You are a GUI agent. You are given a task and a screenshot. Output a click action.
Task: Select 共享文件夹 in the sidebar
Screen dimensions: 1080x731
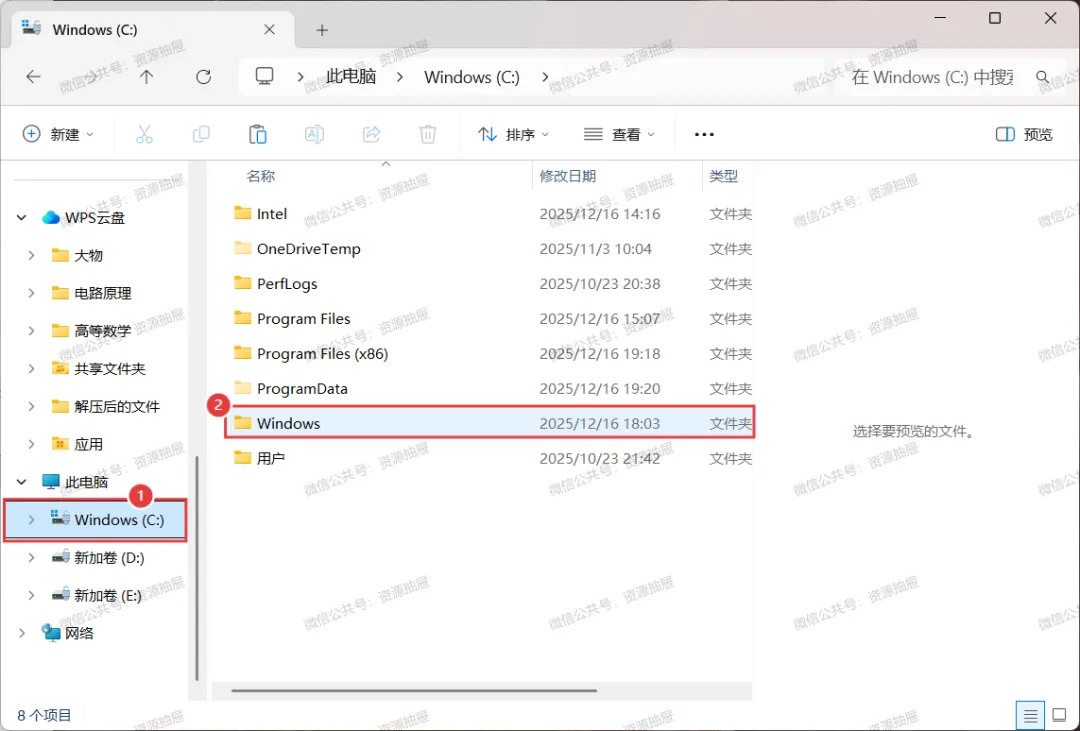coord(110,369)
